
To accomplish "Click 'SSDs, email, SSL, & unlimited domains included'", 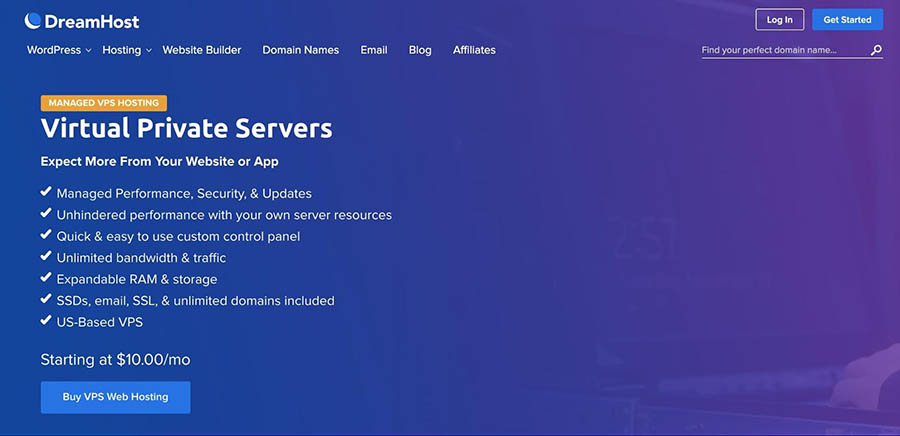I will (195, 301).
